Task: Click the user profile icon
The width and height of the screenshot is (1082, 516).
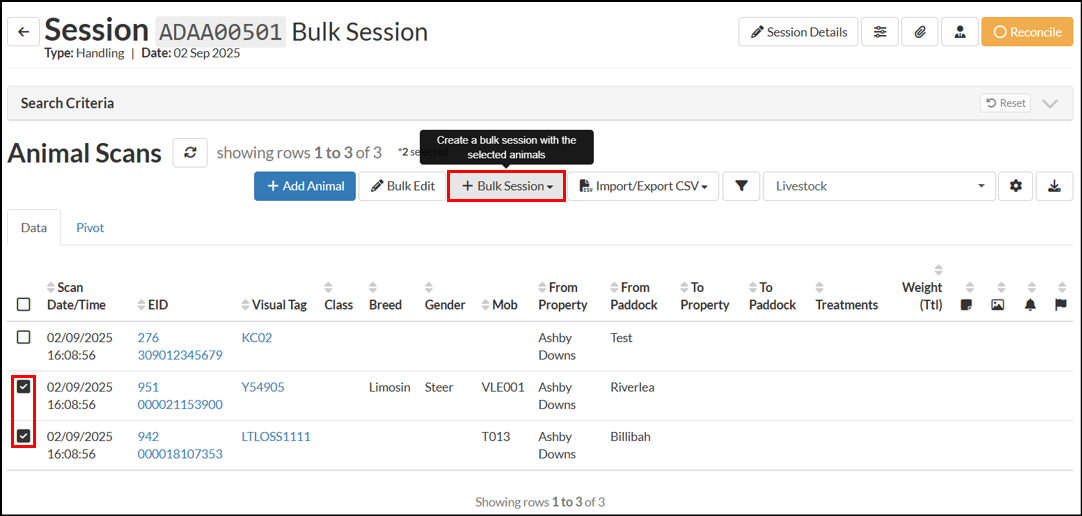Action: point(960,32)
